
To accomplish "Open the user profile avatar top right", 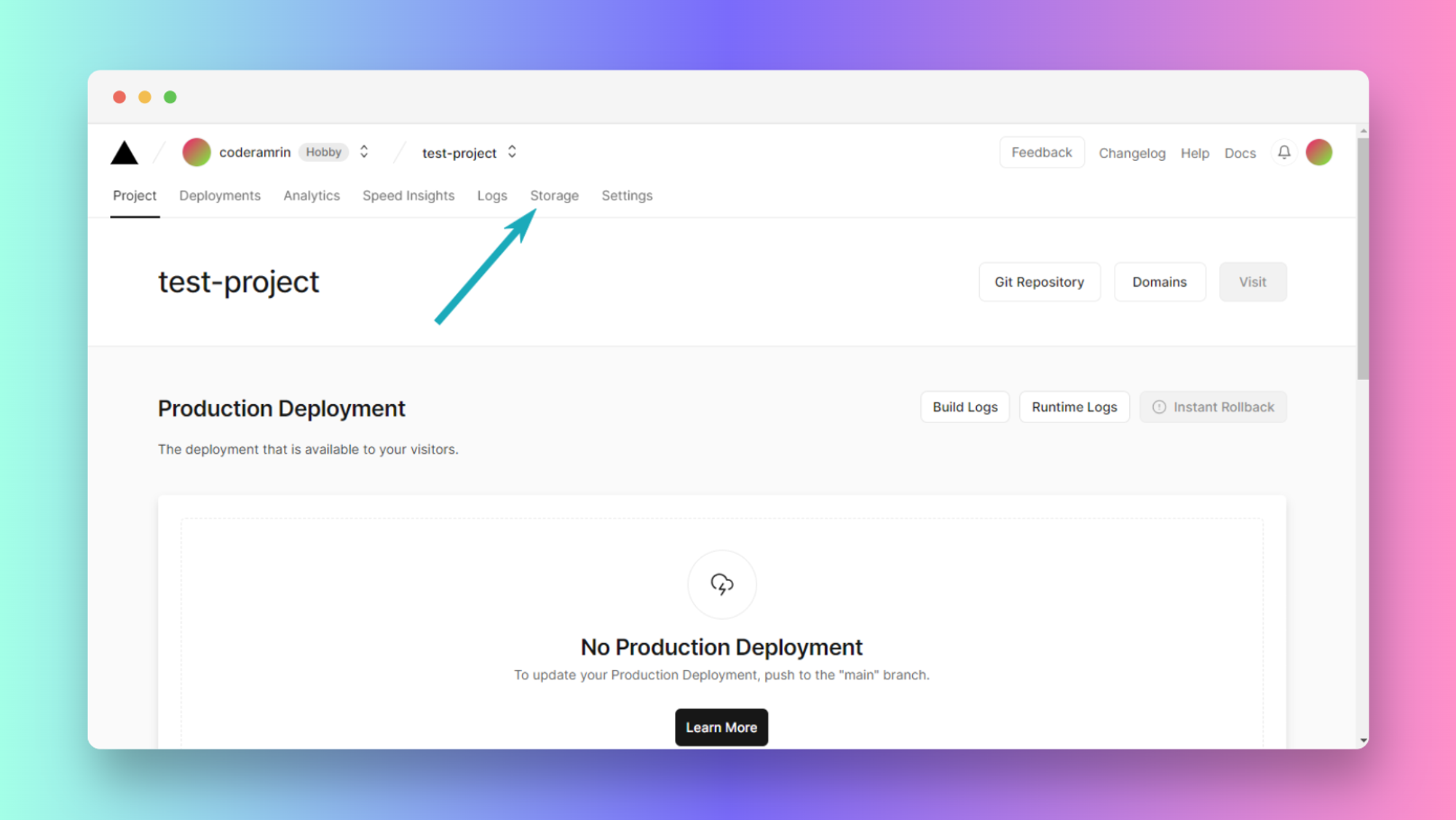I will (1319, 152).
